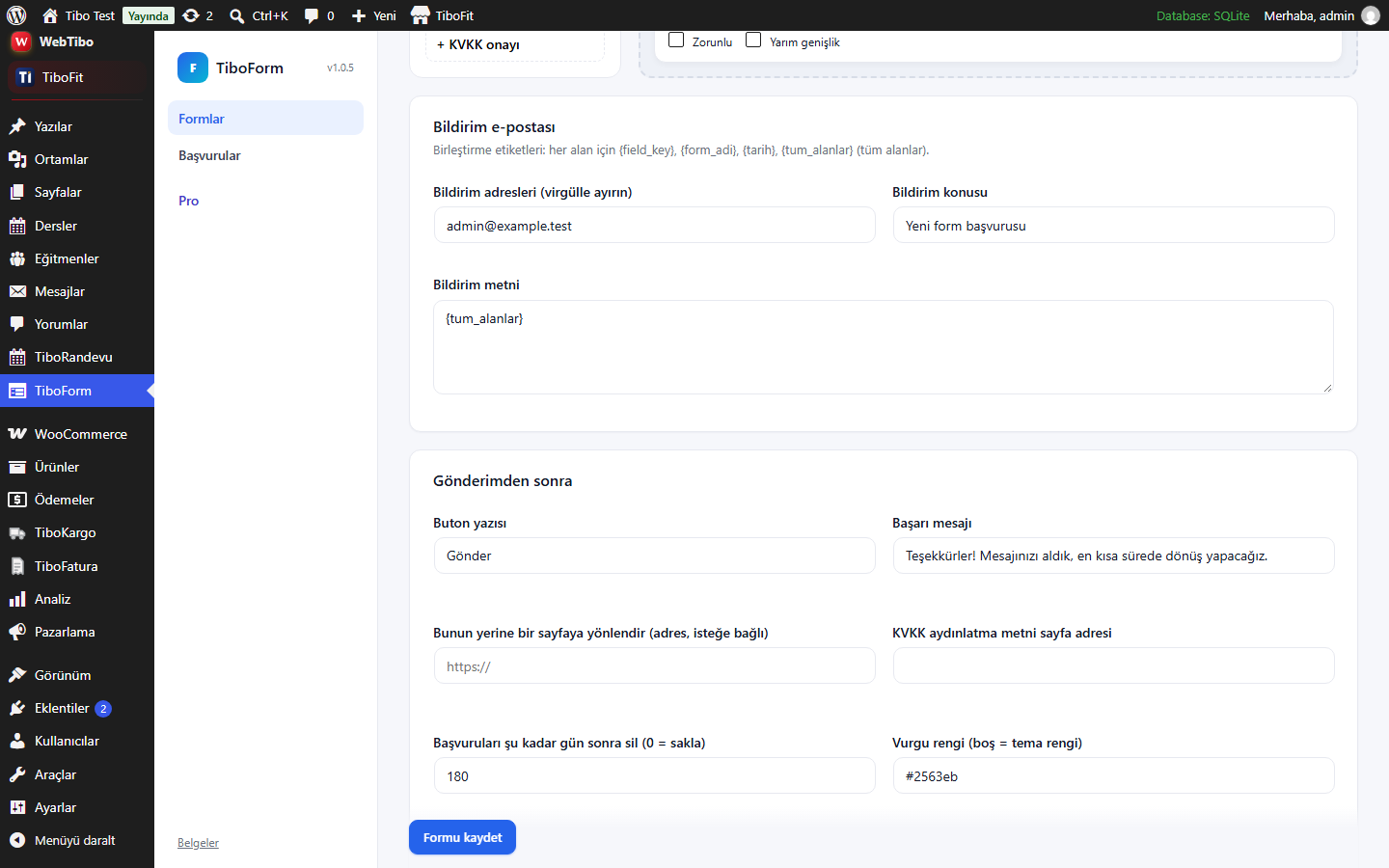The image size is (1389, 868).
Task: Tick the Yarım genişlik checkbox
Action: (753, 40)
